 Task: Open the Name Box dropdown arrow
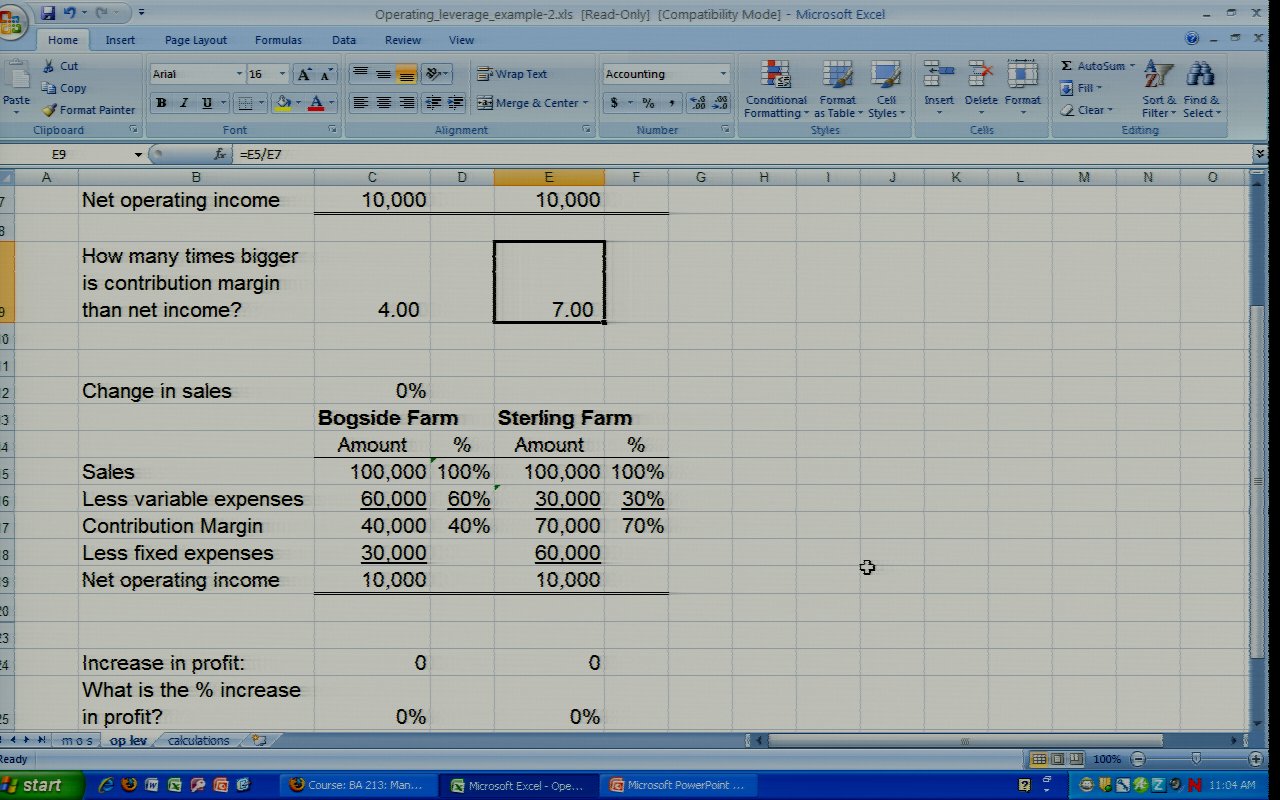tap(138, 155)
